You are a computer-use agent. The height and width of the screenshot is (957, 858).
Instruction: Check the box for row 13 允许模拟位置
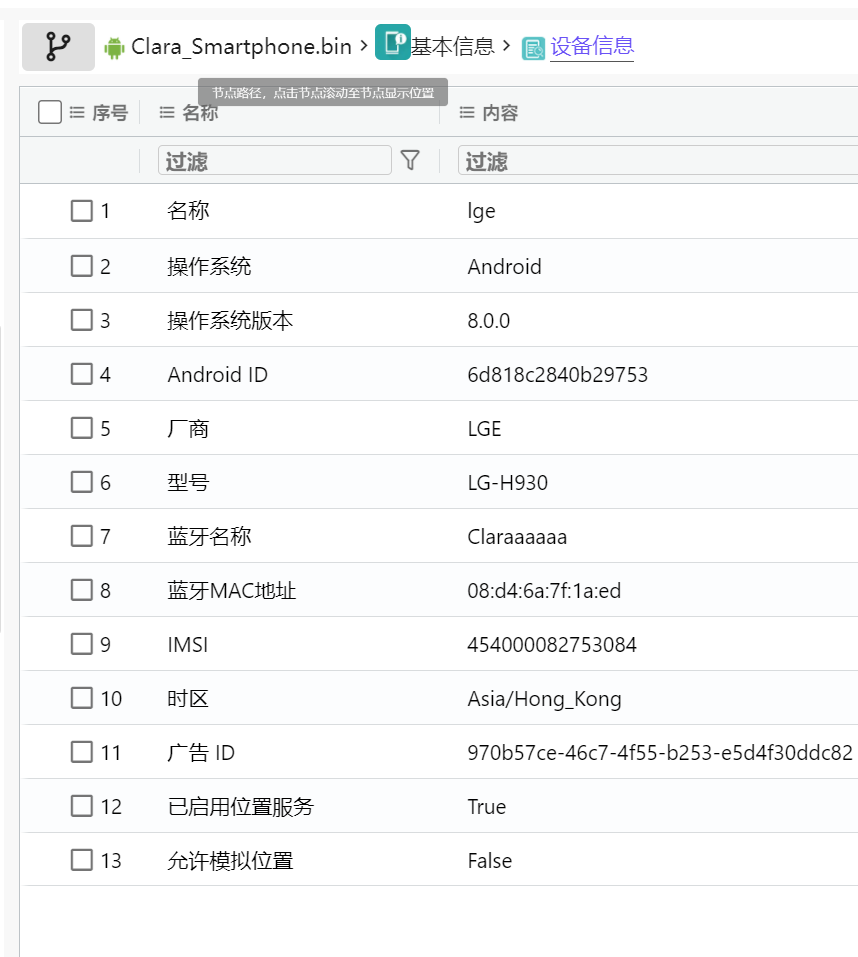82,860
